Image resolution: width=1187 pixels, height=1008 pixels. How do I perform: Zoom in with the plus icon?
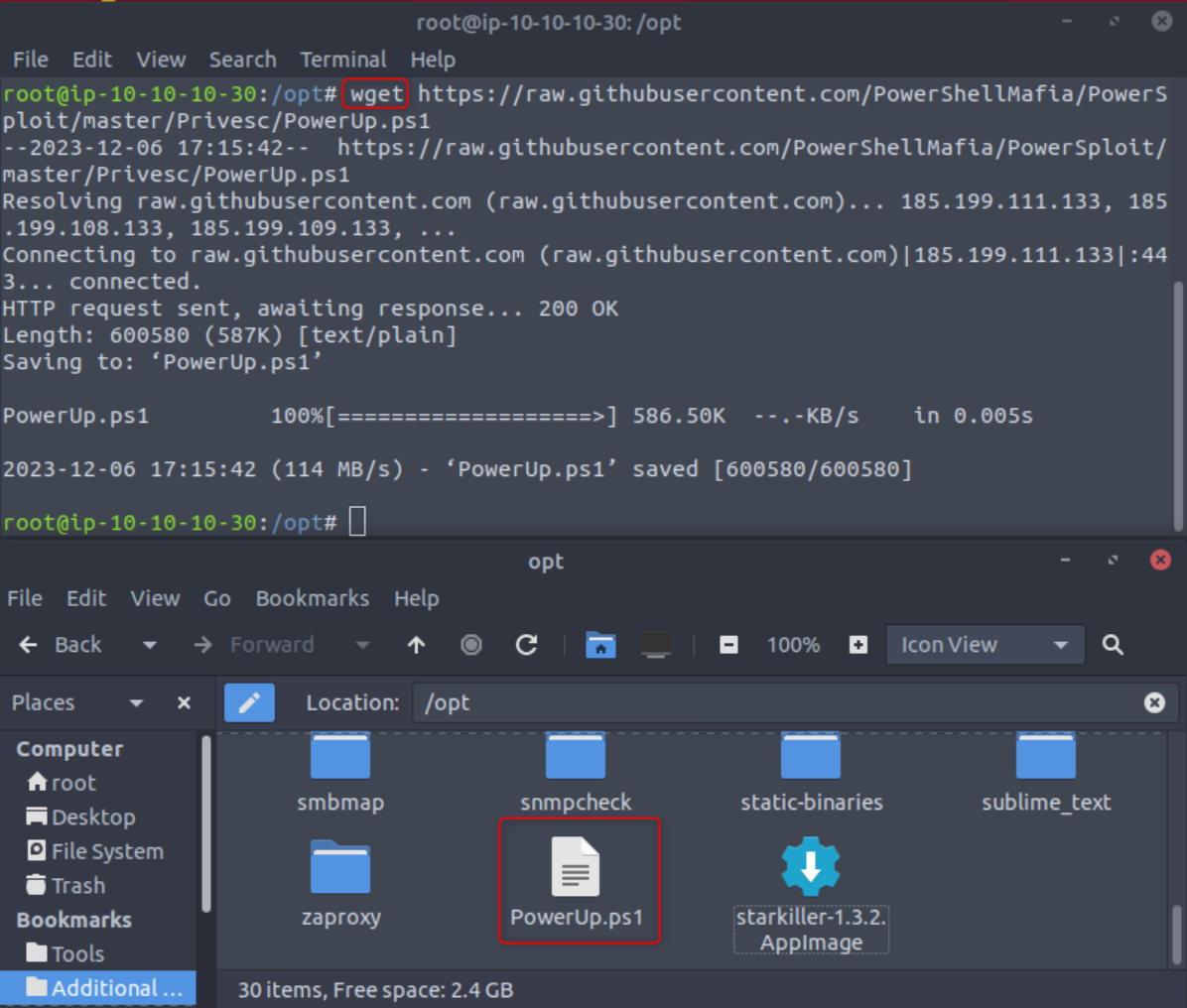pos(859,645)
